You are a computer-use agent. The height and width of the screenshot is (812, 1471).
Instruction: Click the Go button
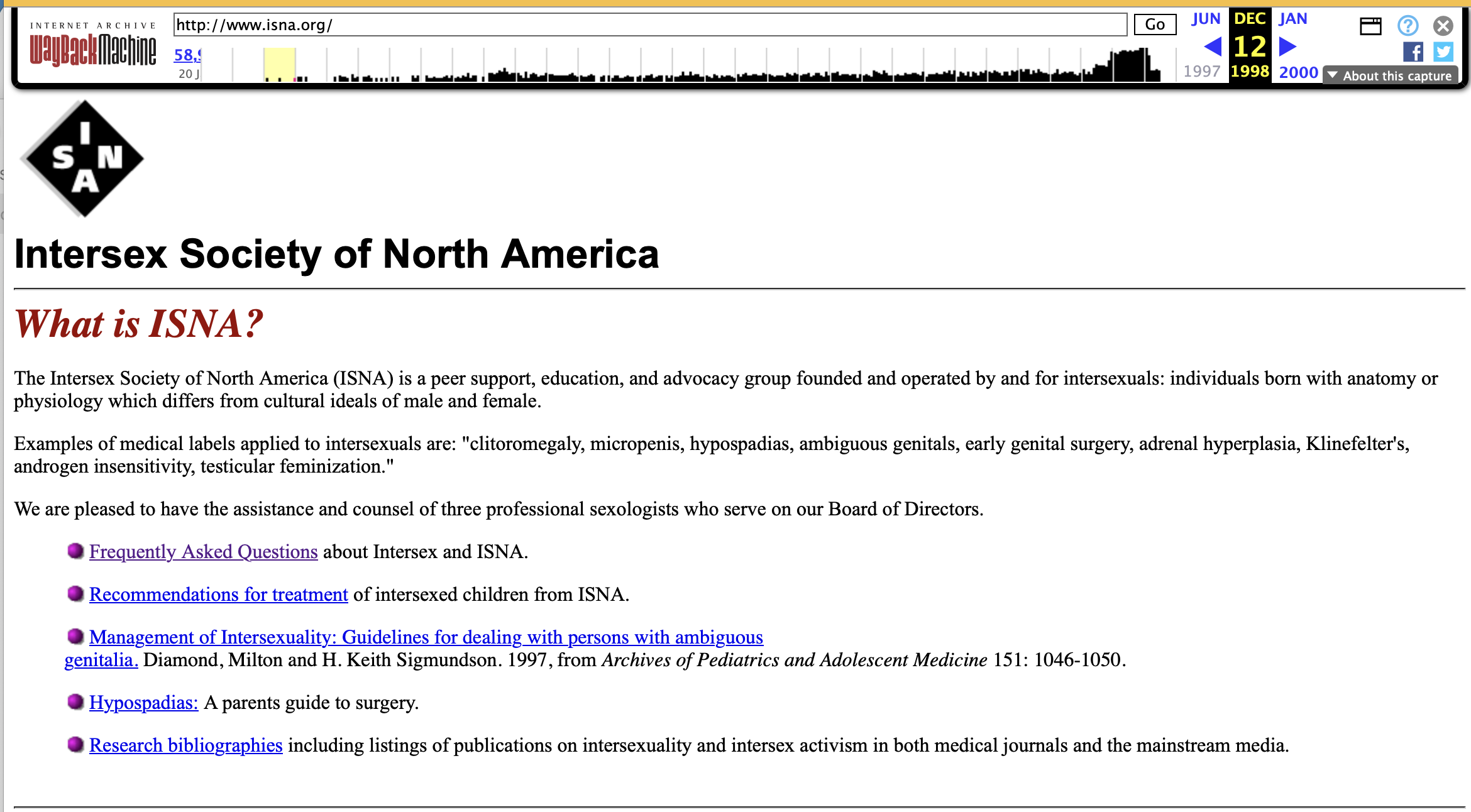[x=1155, y=25]
